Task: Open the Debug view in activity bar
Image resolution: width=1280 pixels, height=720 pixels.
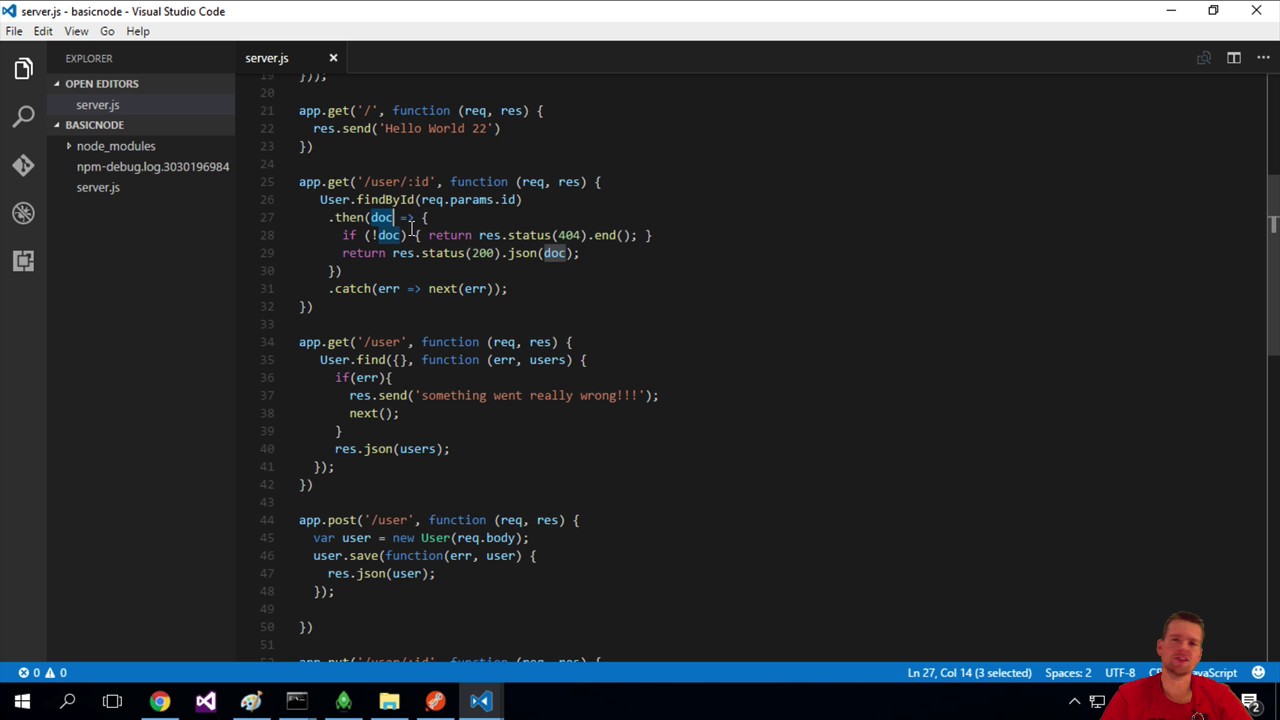Action: [x=23, y=213]
